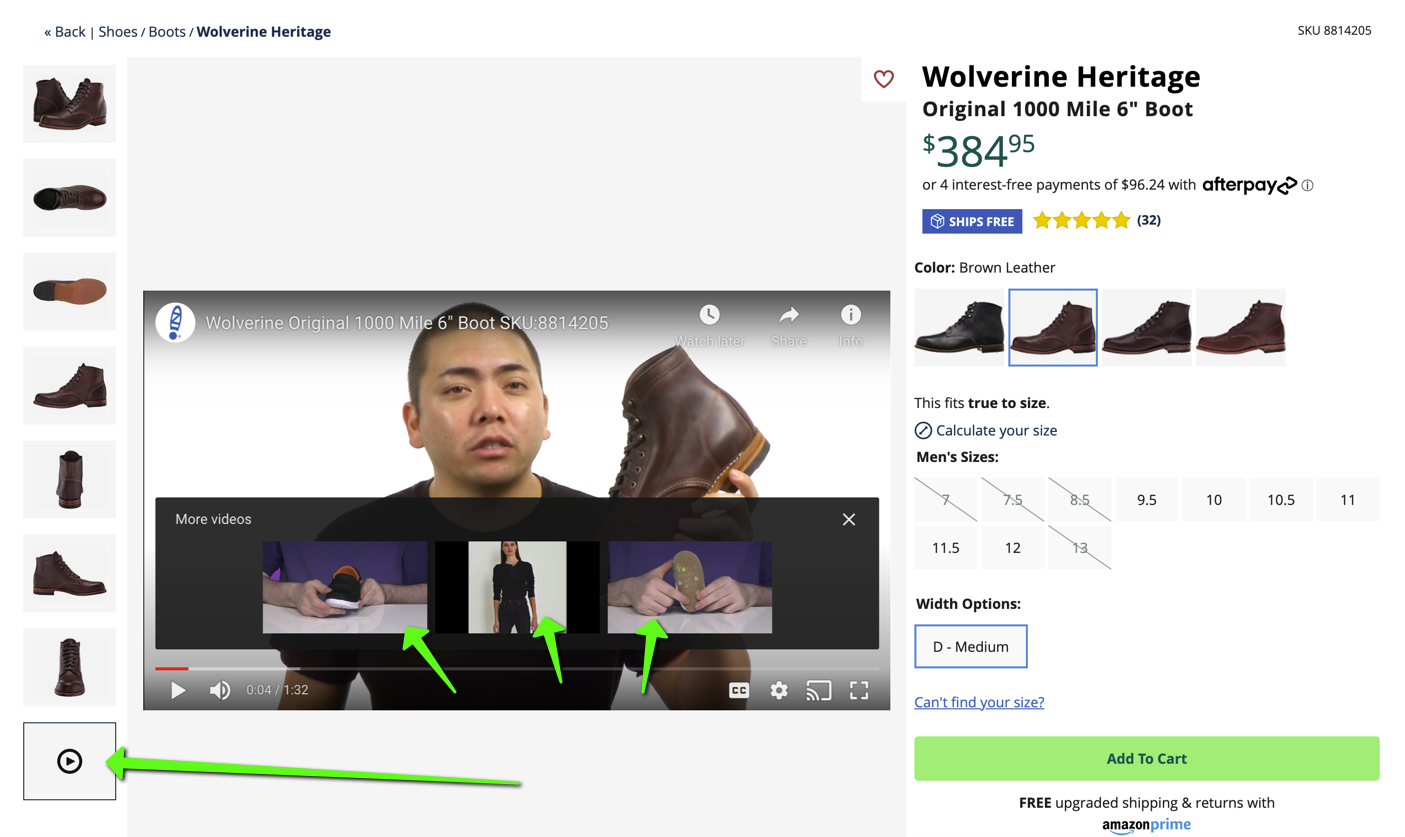The height and width of the screenshot is (837, 1405).
Task: Open video settings gear icon
Action: click(x=779, y=690)
